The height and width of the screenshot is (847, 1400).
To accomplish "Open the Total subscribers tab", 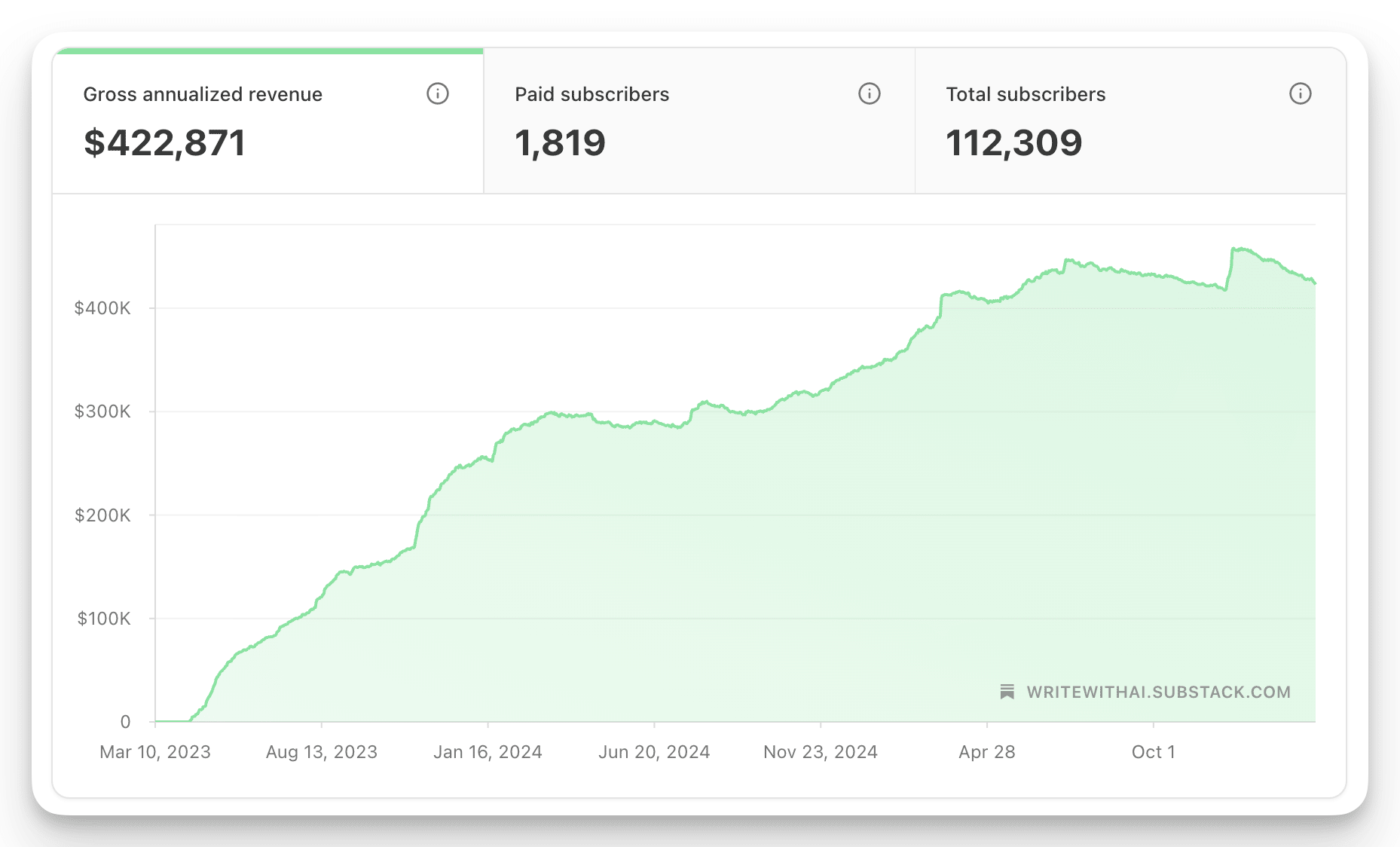I will point(1026,94).
